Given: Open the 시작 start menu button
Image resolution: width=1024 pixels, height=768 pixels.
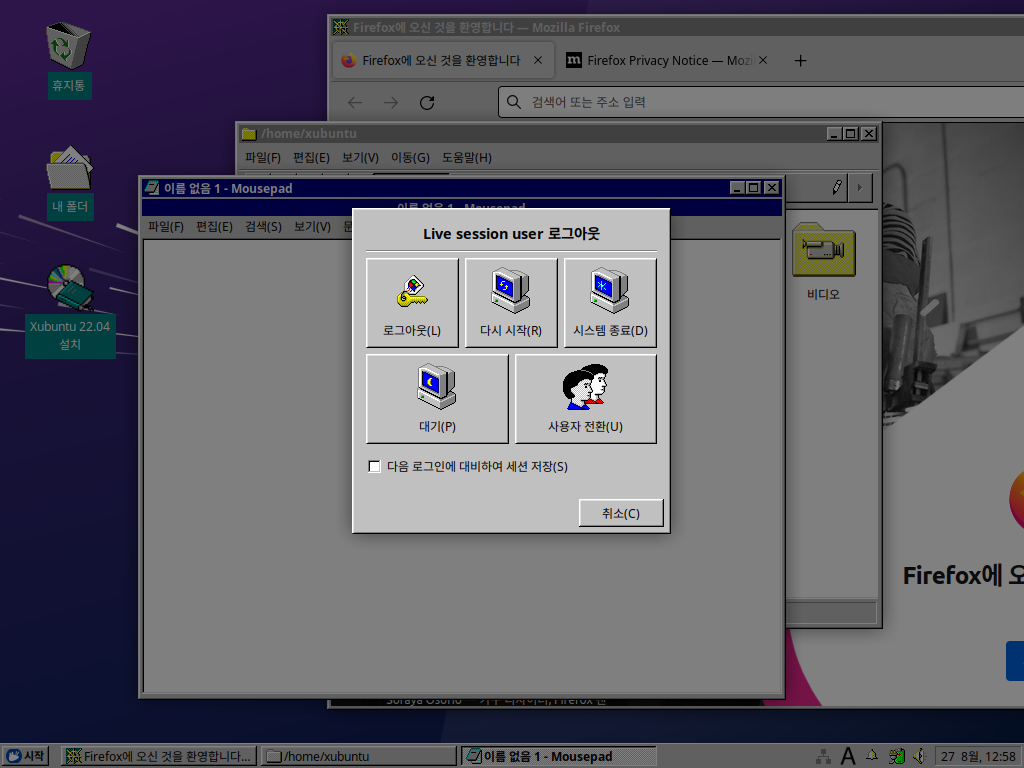Looking at the screenshot, I should point(26,756).
